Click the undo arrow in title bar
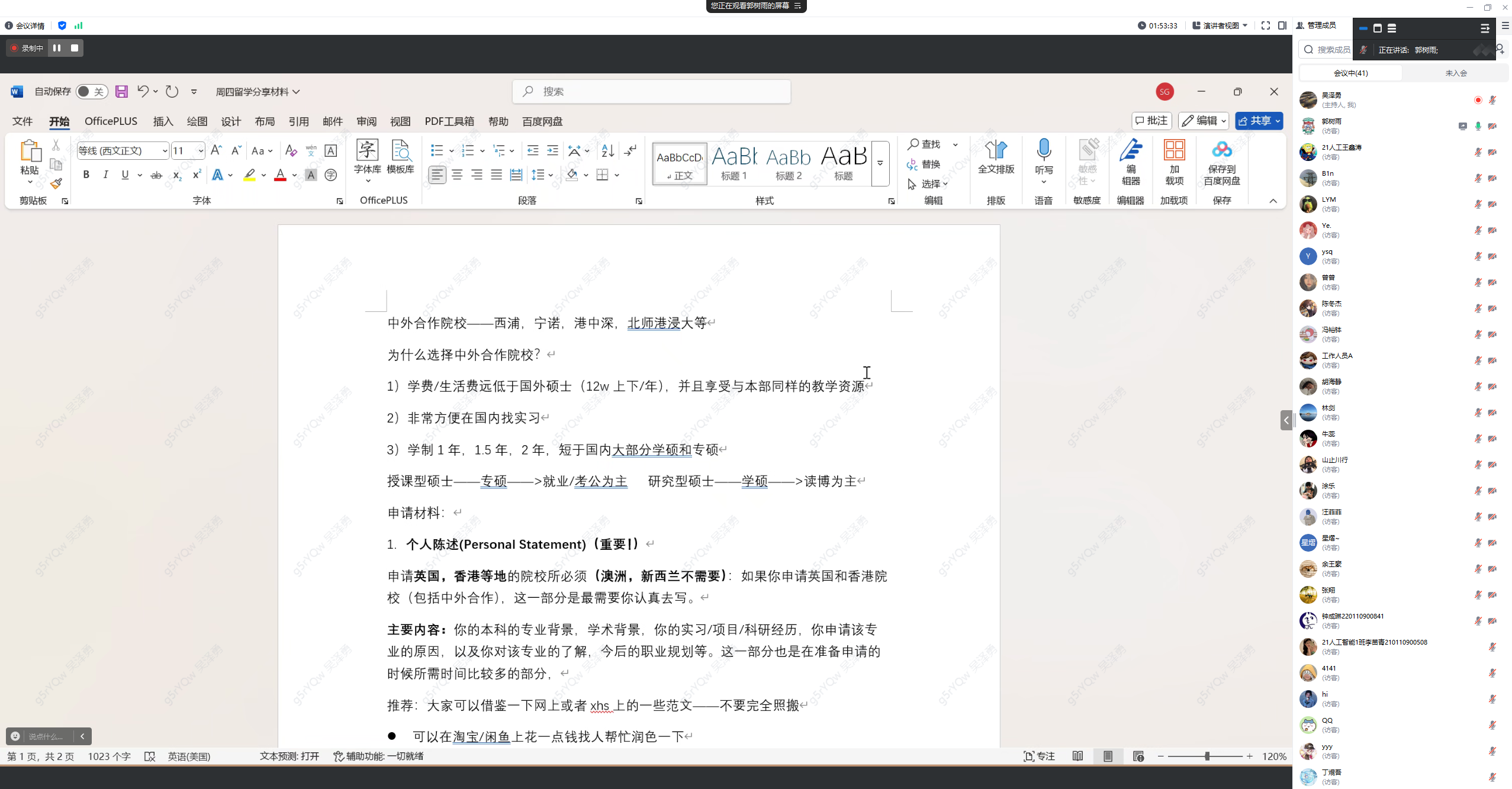The height and width of the screenshot is (789, 1512). click(143, 91)
